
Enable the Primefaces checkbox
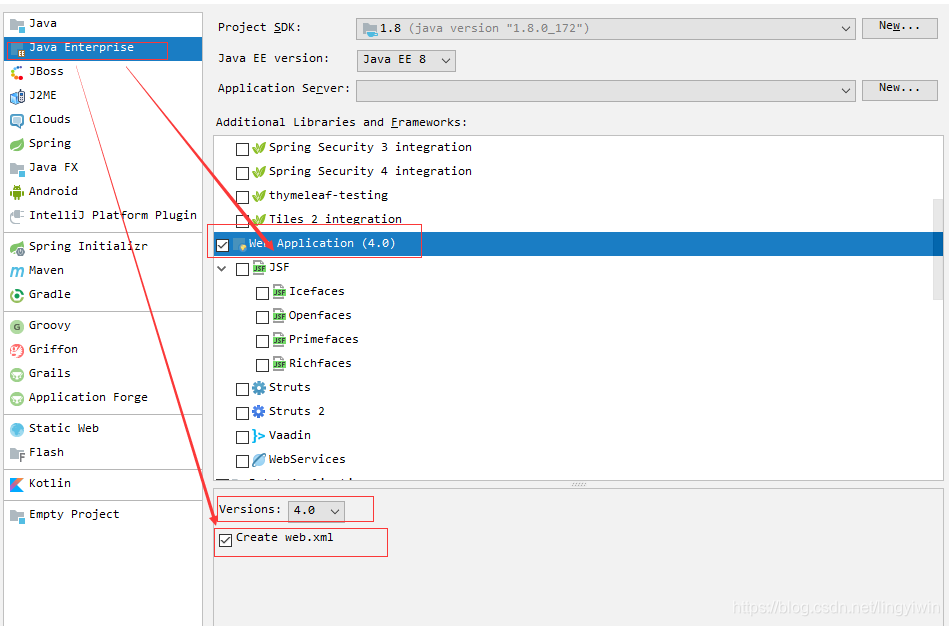(x=262, y=341)
